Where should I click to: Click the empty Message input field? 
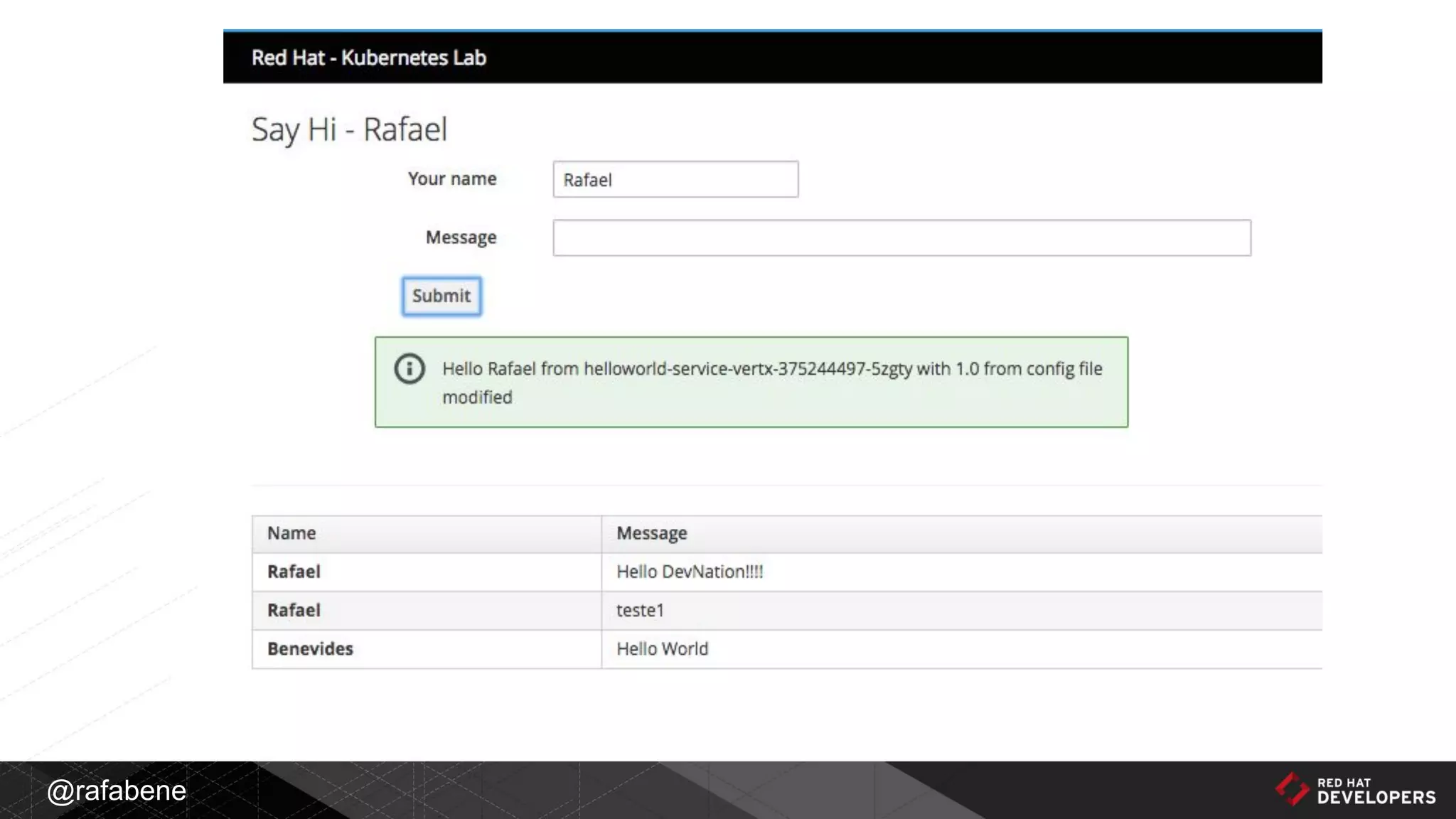pos(901,237)
